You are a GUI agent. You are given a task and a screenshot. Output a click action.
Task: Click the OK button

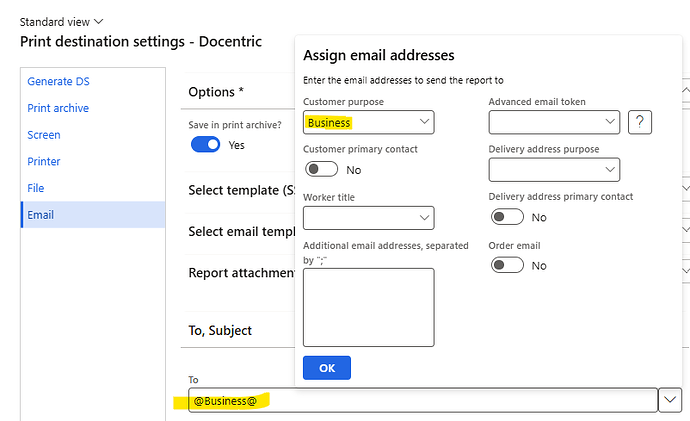[x=327, y=368]
